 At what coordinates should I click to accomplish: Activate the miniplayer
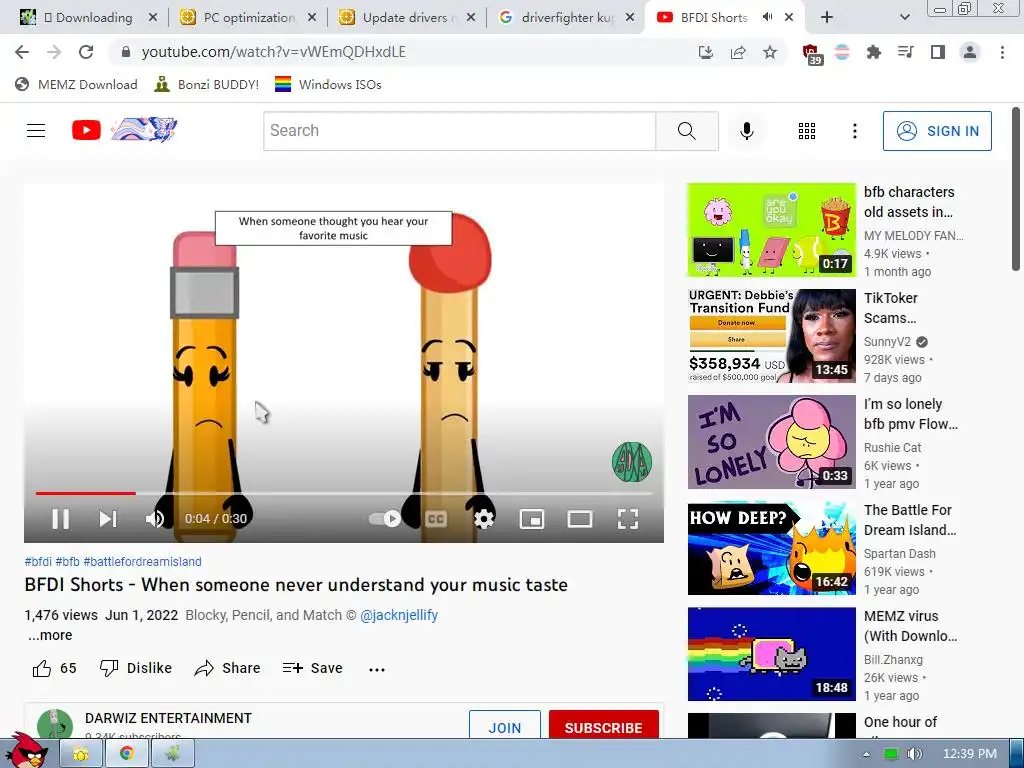point(532,519)
